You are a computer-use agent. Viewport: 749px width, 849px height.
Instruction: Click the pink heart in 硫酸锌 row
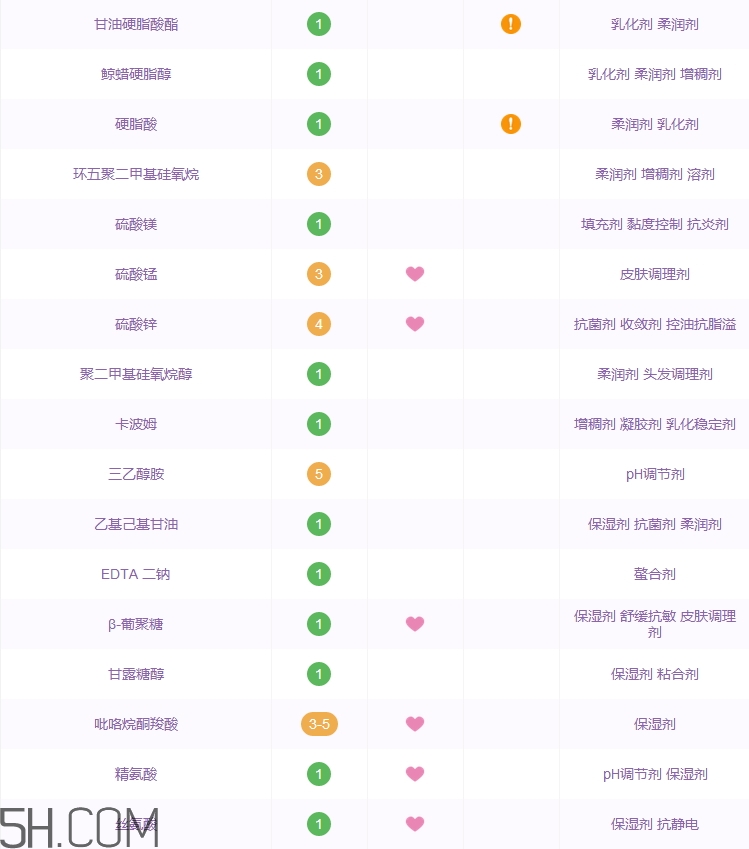pos(415,324)
